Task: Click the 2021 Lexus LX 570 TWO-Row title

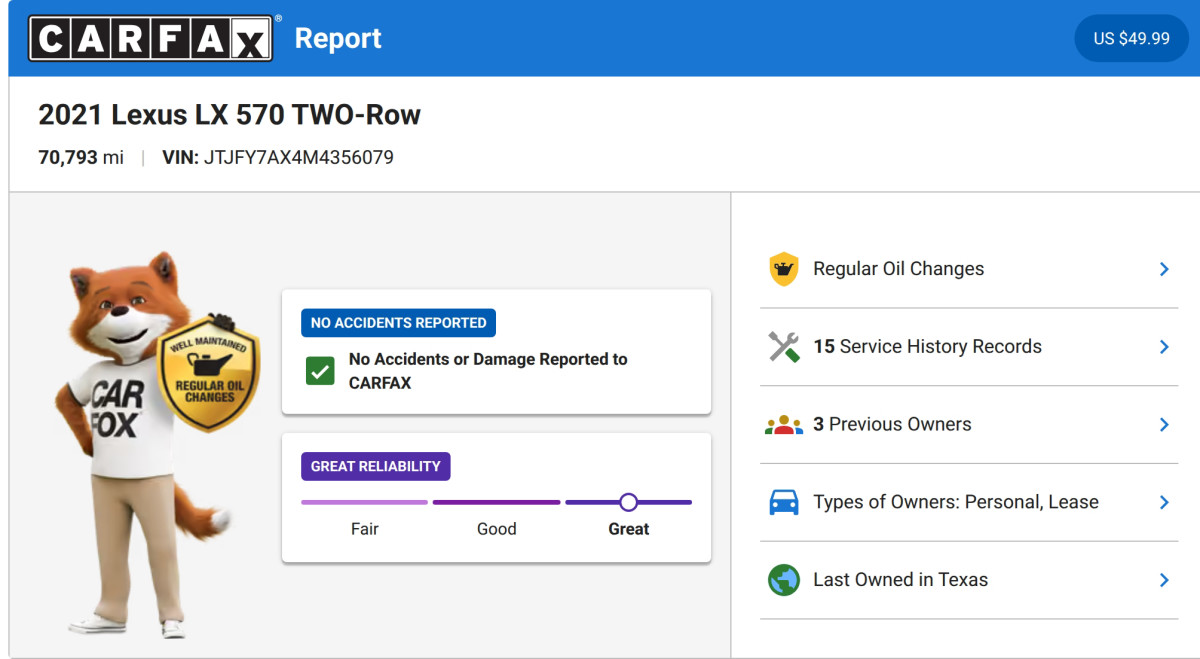Action: tap(230, 115)
